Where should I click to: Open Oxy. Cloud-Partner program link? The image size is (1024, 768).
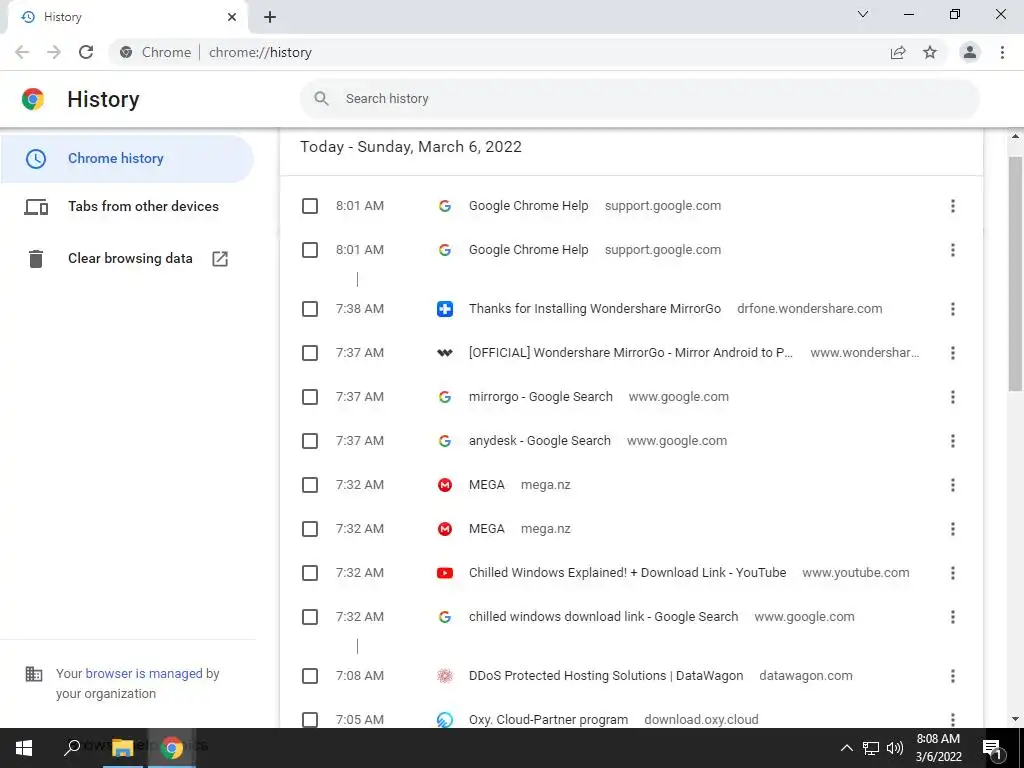(549, 720)
